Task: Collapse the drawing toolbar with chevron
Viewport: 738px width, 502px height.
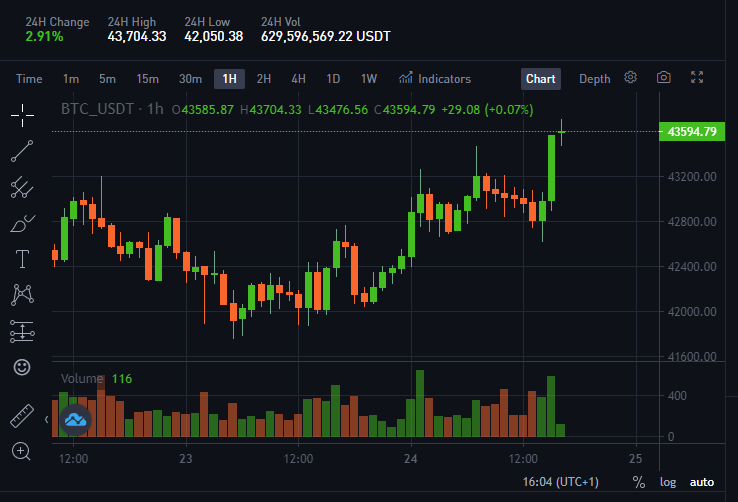Action: coord(47,419)
